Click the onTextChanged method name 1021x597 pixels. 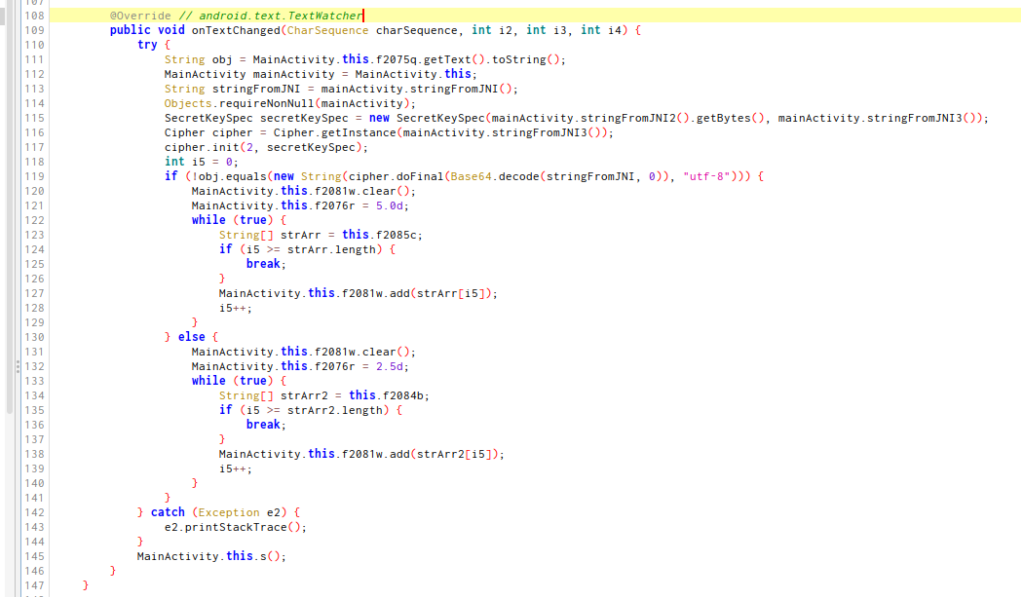pos(236,31)
